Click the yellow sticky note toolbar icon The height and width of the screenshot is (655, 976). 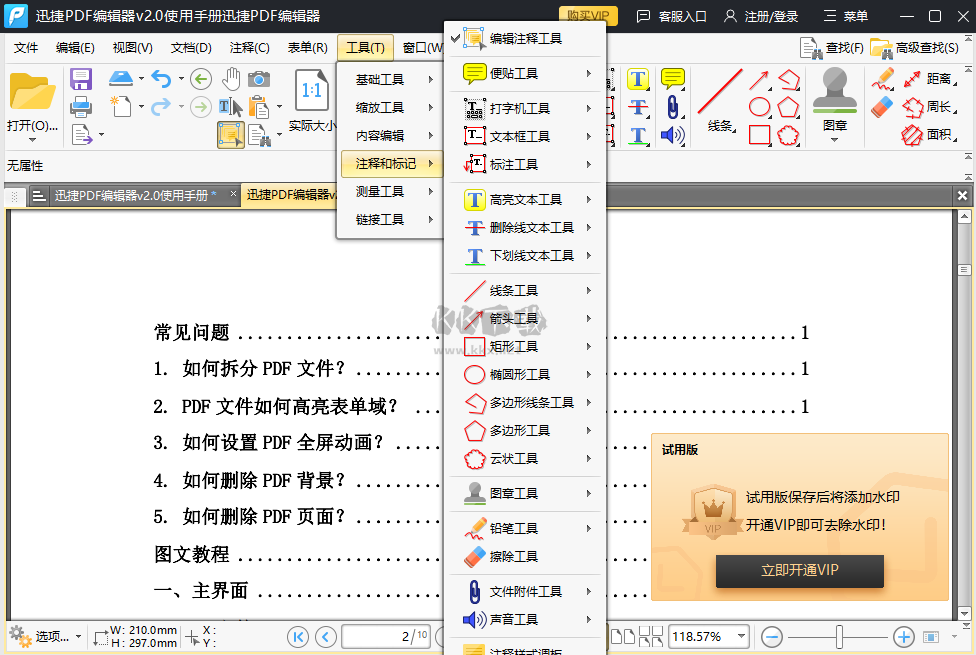(672, 78)
